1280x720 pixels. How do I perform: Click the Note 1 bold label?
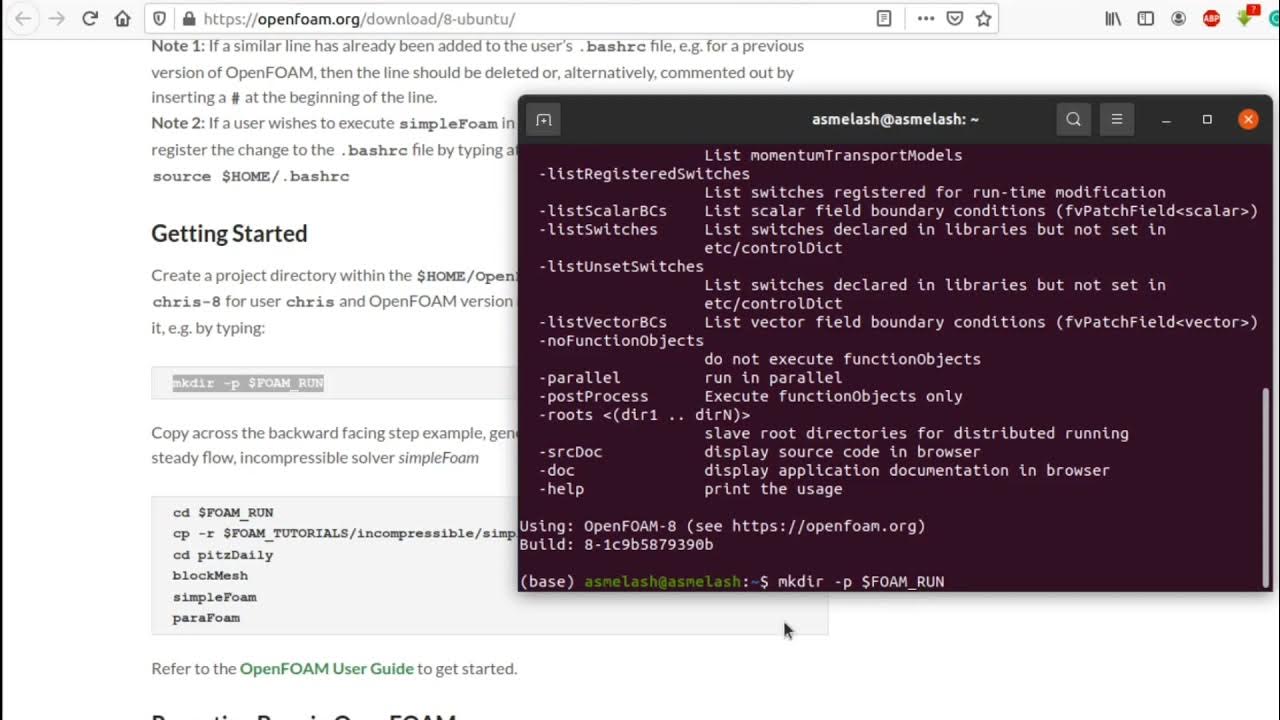(x=178, y=46)
